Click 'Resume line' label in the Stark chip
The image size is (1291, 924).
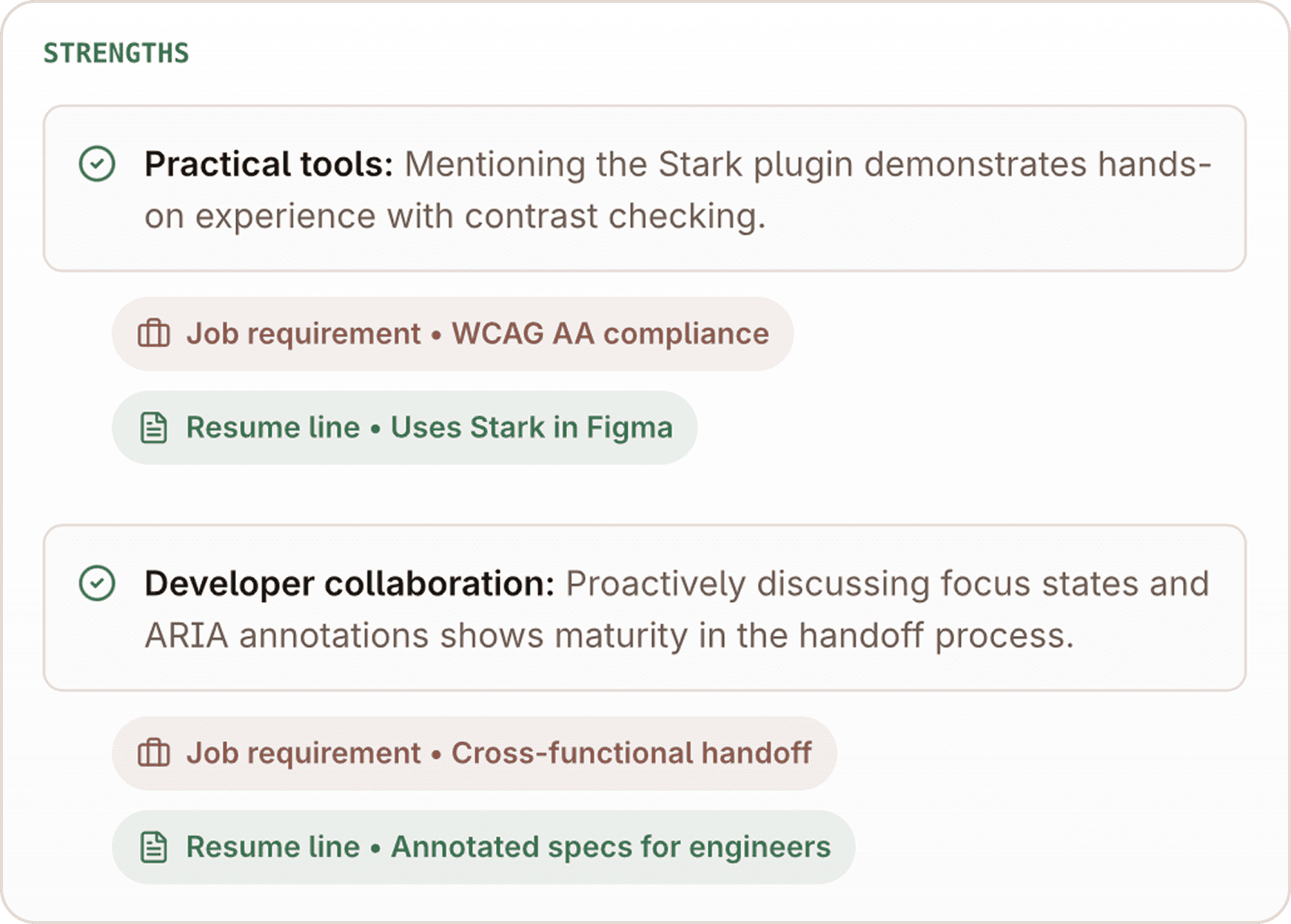point(272,428)
